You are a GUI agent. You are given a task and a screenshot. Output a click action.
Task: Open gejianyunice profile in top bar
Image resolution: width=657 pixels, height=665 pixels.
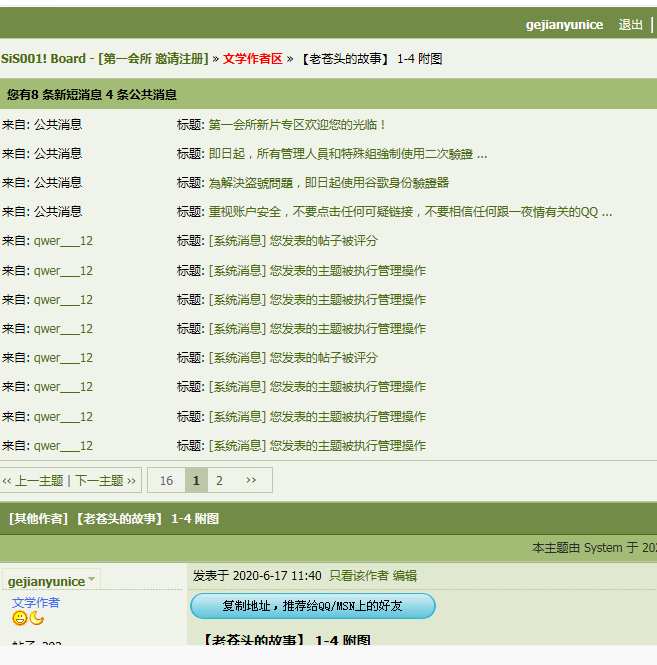point(564,25)
